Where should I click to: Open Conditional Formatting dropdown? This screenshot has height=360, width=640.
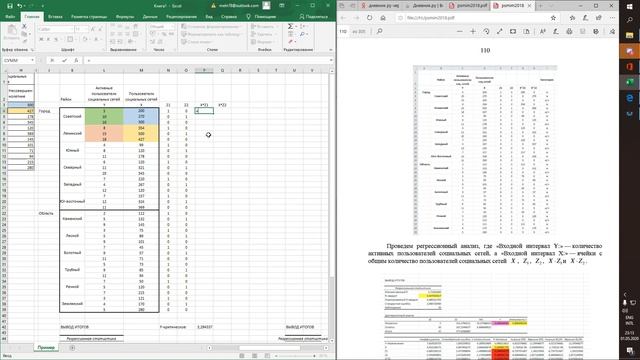211,27
